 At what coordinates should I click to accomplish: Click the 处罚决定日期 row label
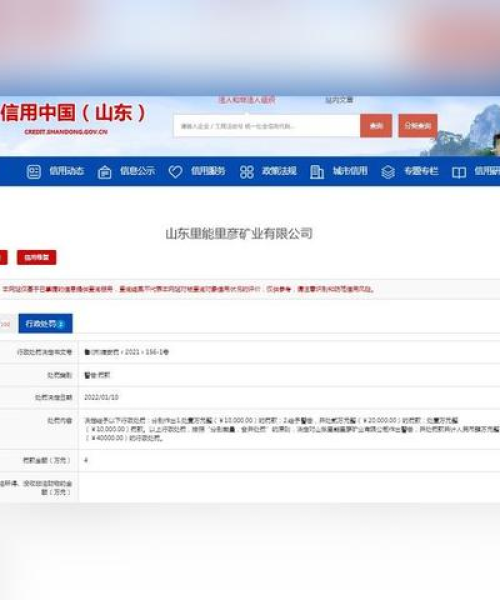pyautogui.click(x=53, y=398)
